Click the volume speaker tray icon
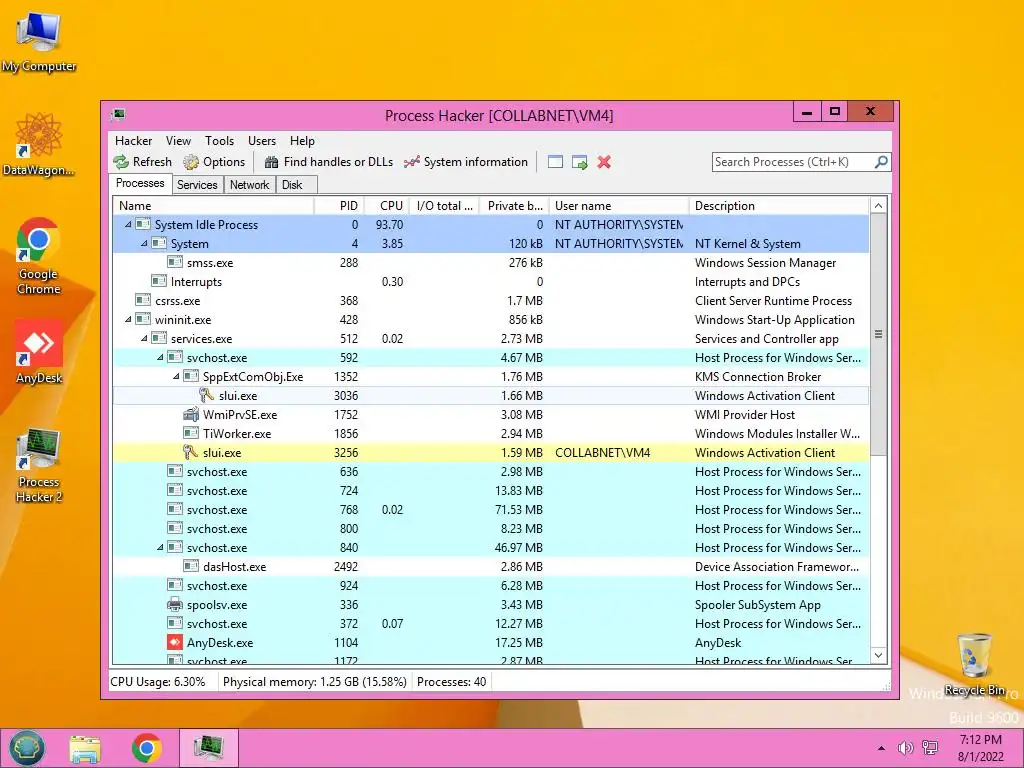The height and width of the screenshot is (768, 1024). tap(905, 748)
